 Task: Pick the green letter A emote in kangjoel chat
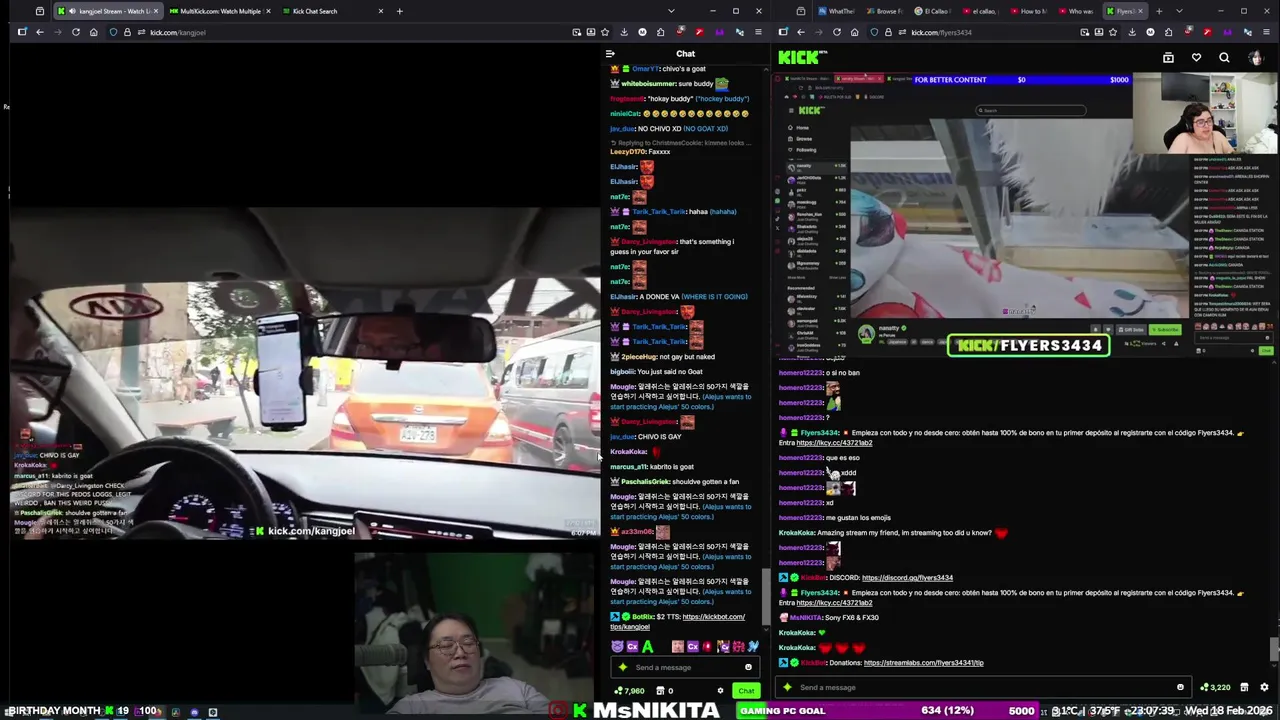tap(648, 647)
